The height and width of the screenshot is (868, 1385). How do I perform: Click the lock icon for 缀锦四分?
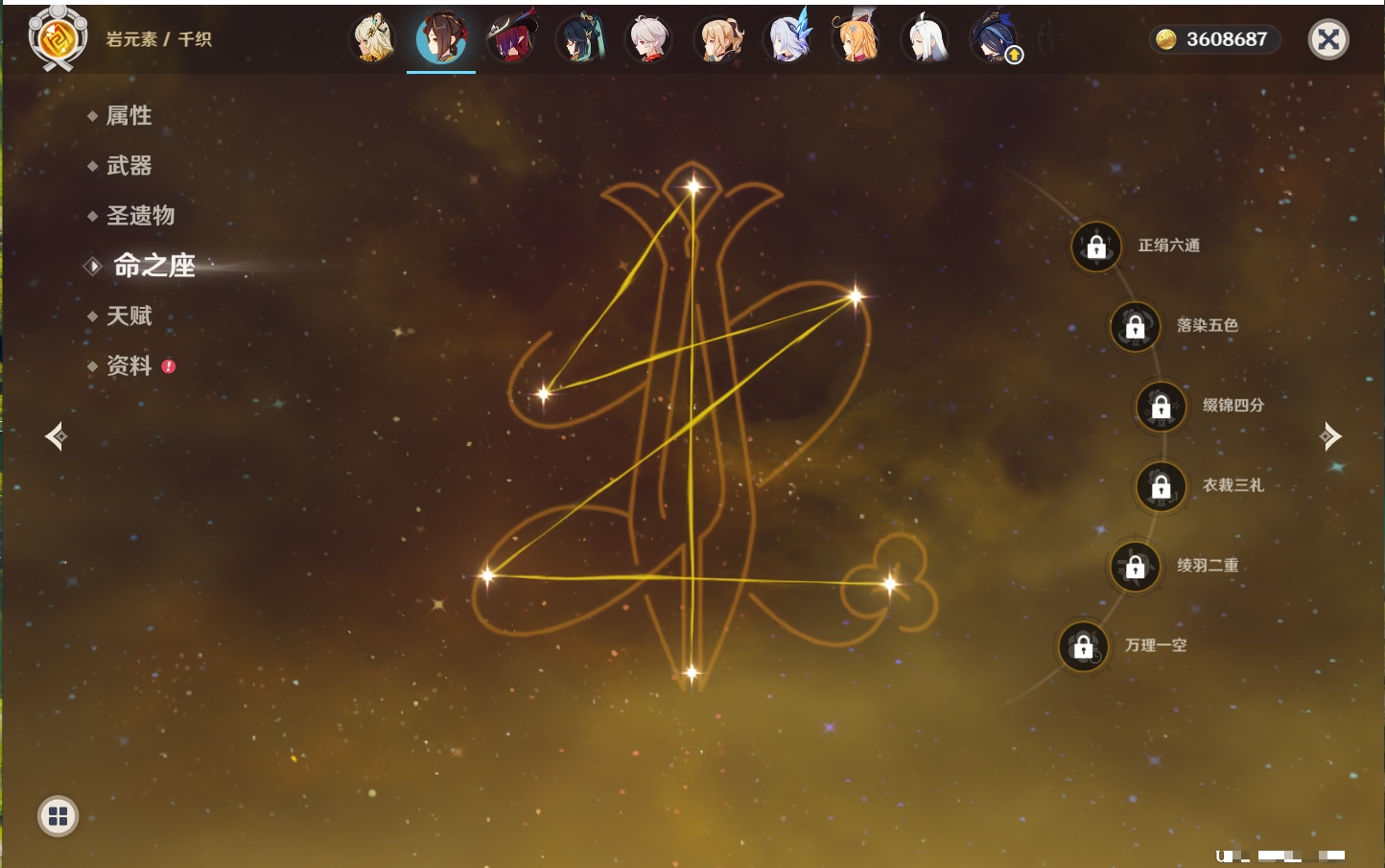(1161, 406)
